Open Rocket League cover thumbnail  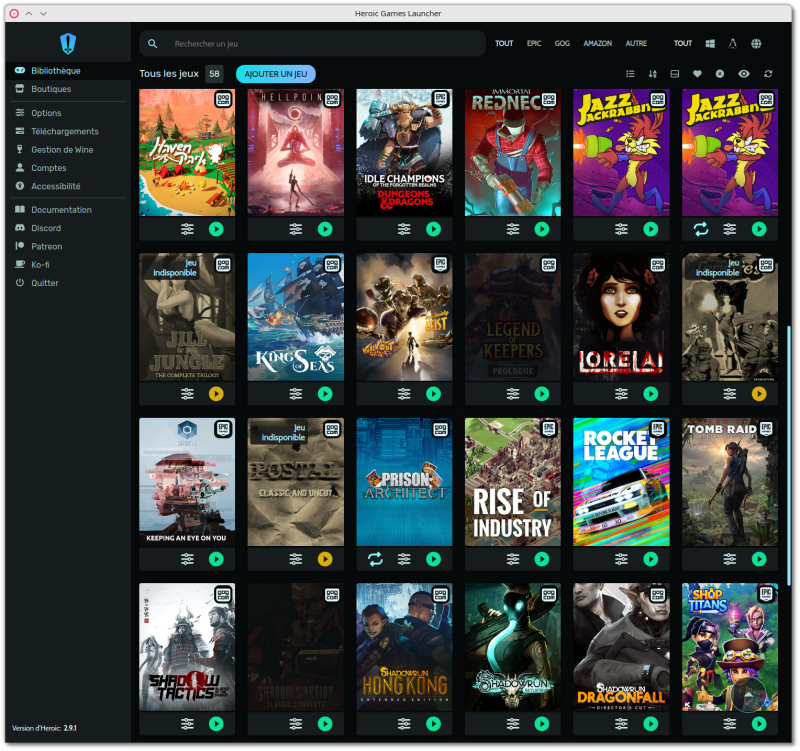click(x=621, y=482)
